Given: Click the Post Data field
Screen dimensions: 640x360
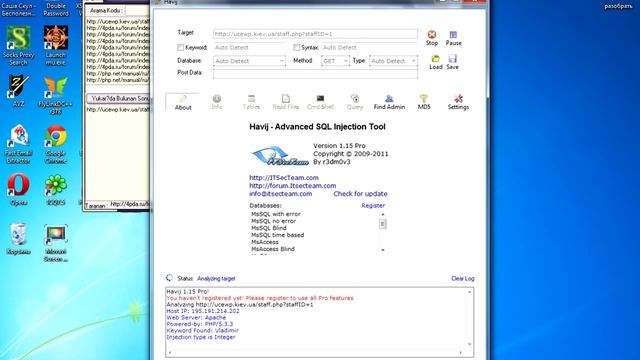Looking at the screenshot, I should (x=315, y=73).
